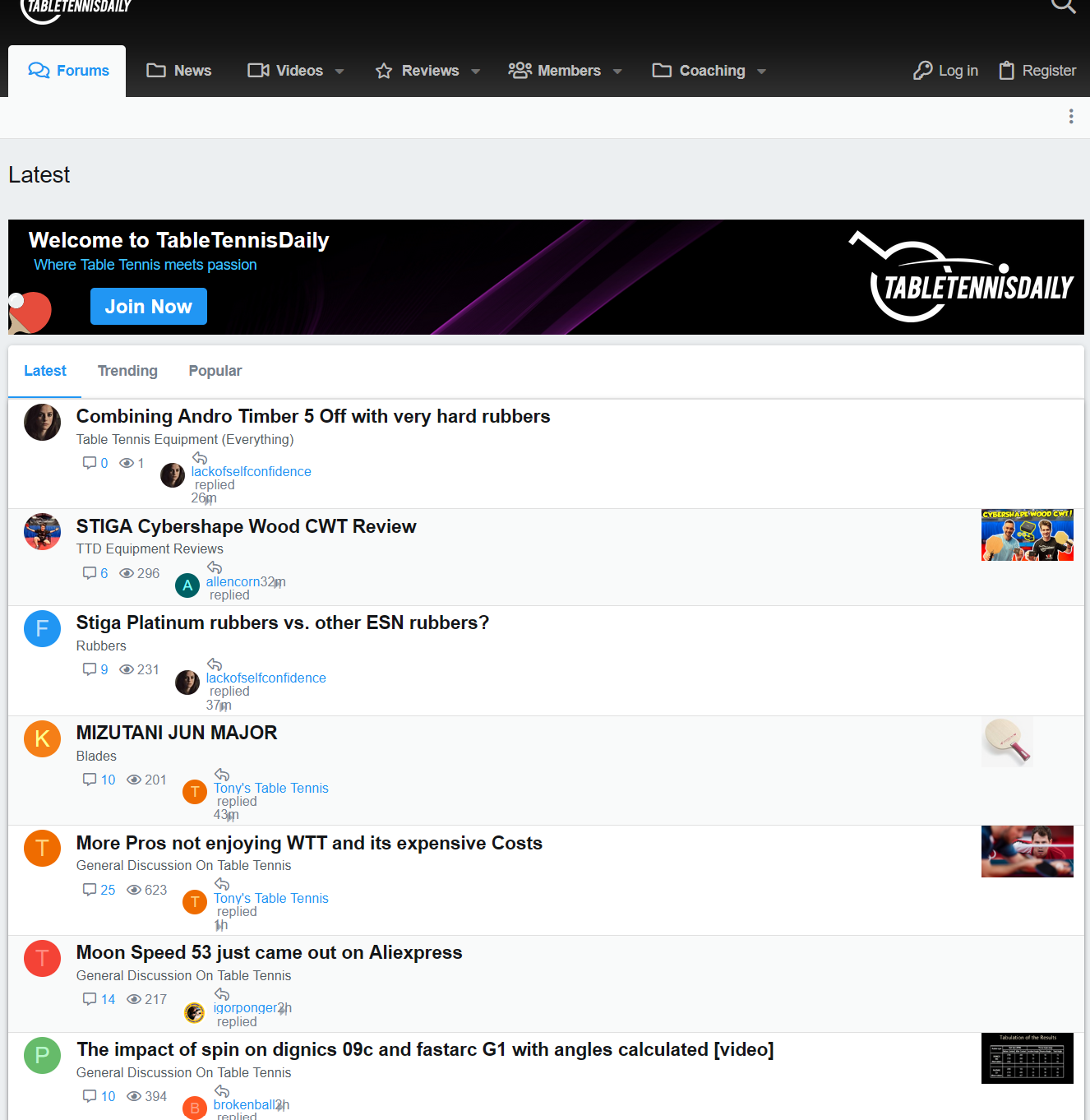Viewport: 1090px width, 1120px height.
Task: Click the Log in link
Action: click(x=945, y=71)
